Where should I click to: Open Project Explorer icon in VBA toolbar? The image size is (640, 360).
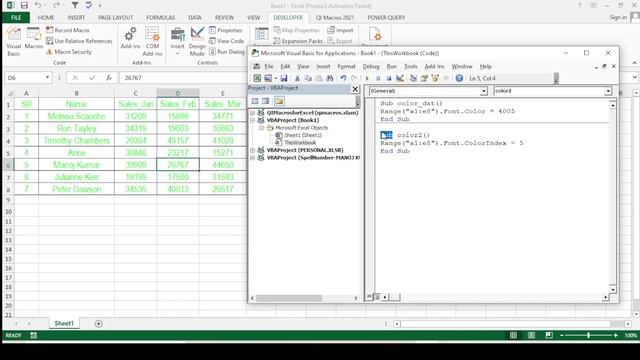(413, 78)
